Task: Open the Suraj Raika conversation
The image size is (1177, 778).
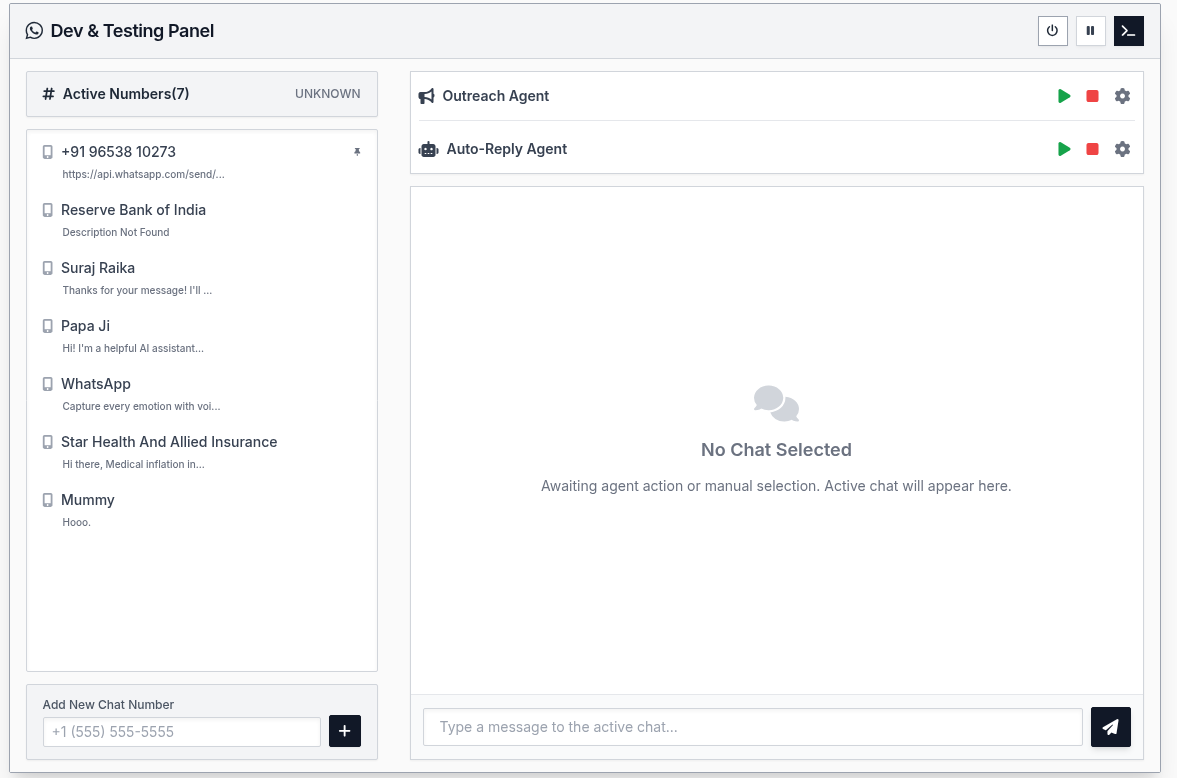Action: point(98,268)
